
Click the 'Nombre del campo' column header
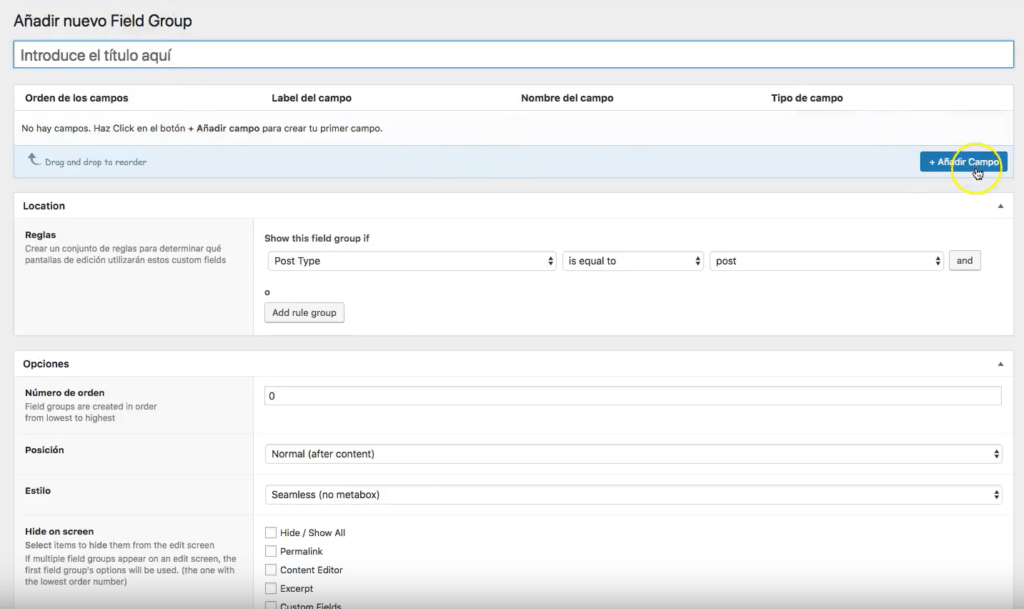coord(567,98)
